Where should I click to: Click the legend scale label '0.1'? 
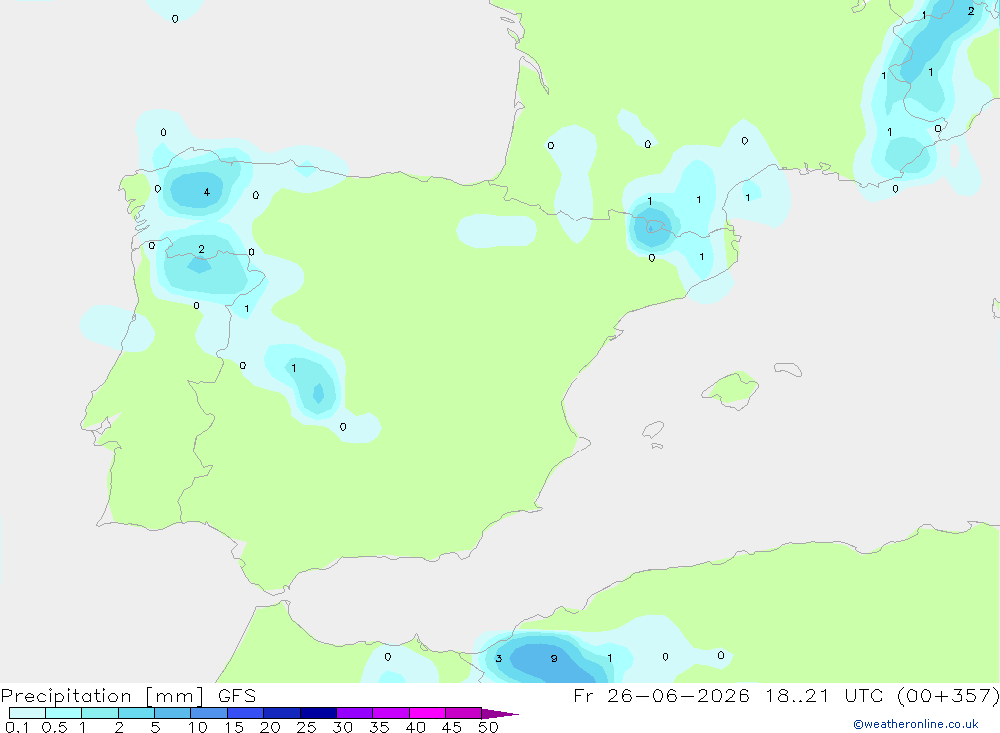[x=17, y=727]
